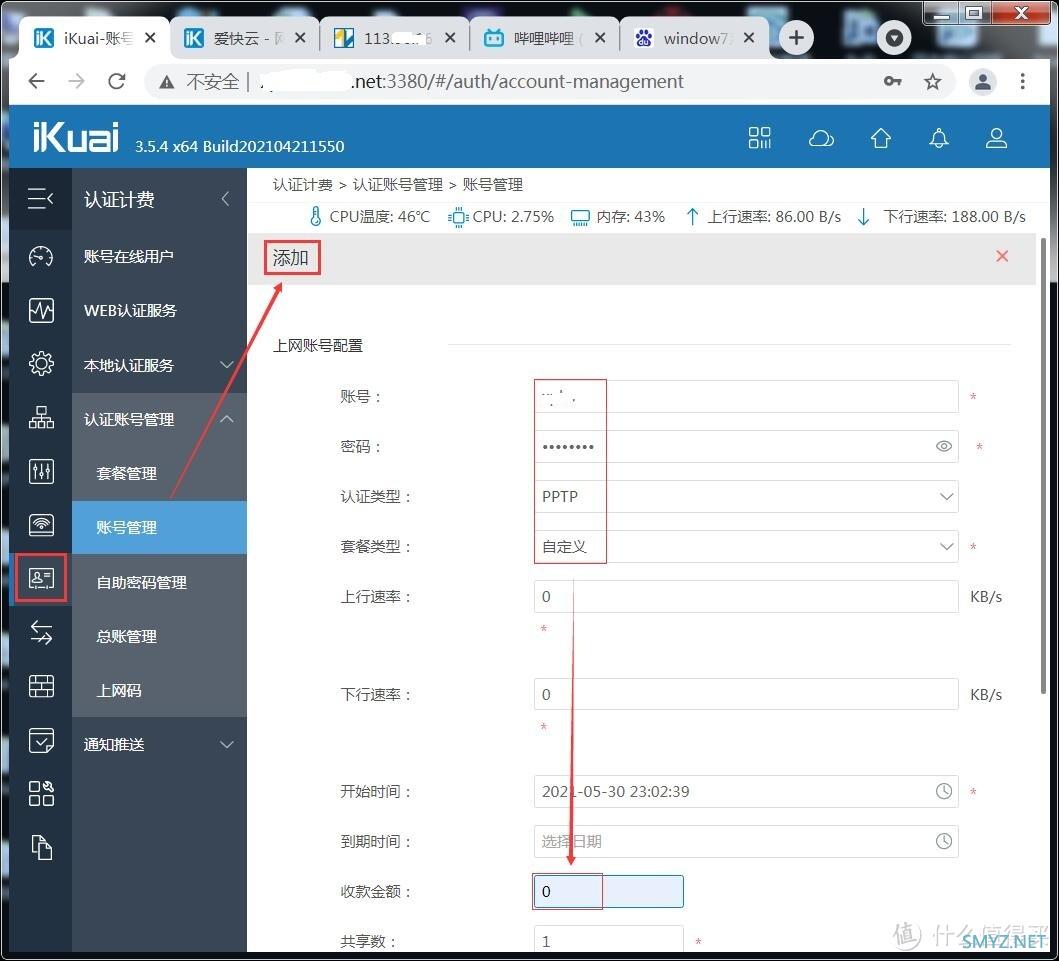Close the add account form red X
1059x961 pixels.
pyautogui.click(x=1002, y=256)
